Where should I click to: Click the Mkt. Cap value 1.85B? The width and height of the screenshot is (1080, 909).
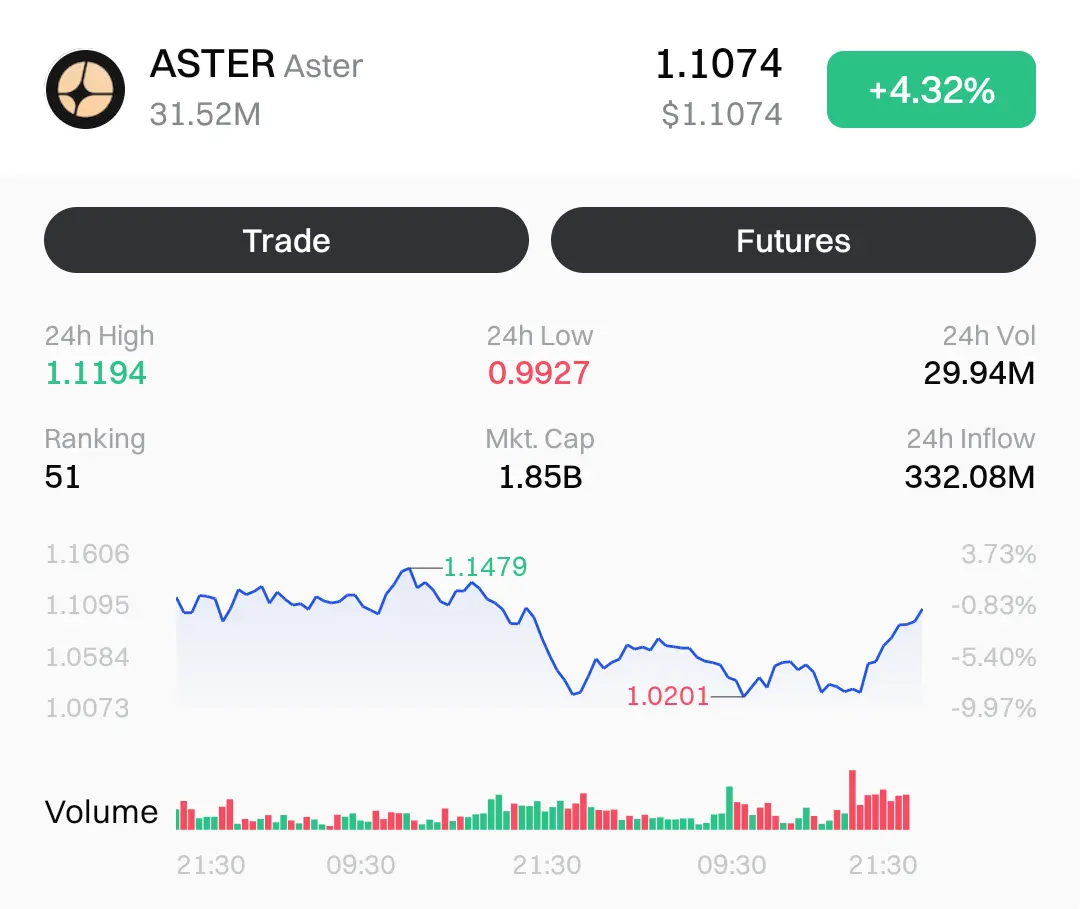540,477
